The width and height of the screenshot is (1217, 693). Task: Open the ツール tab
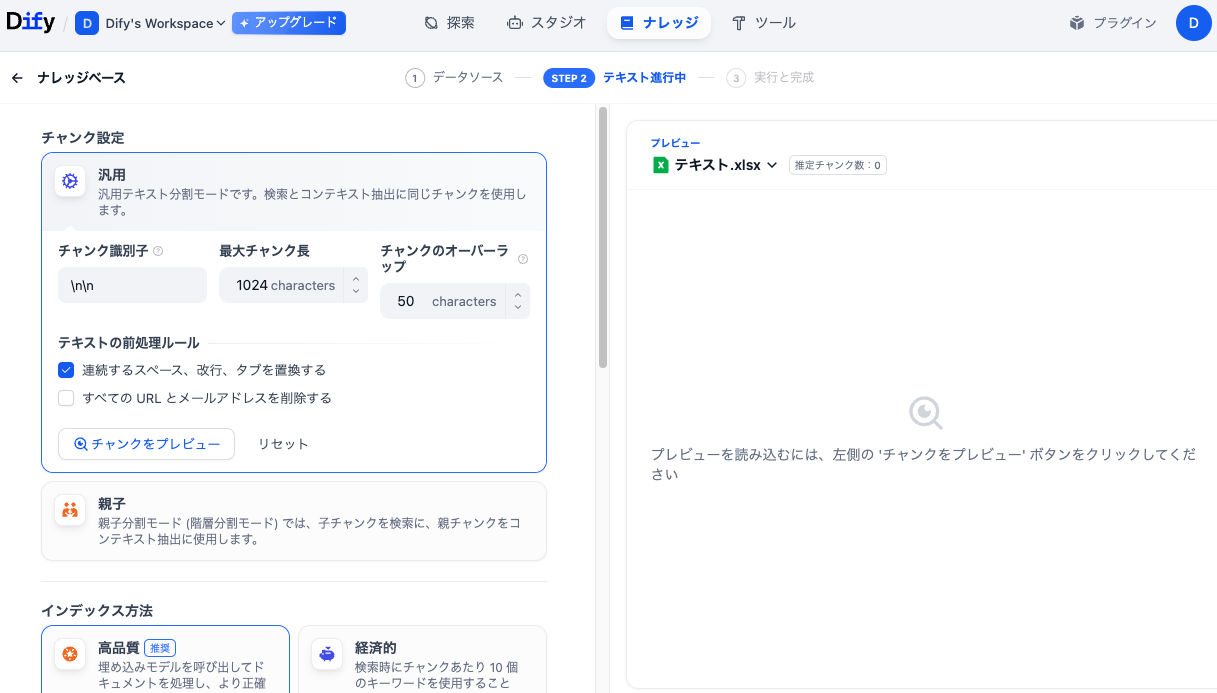[763, 23]
